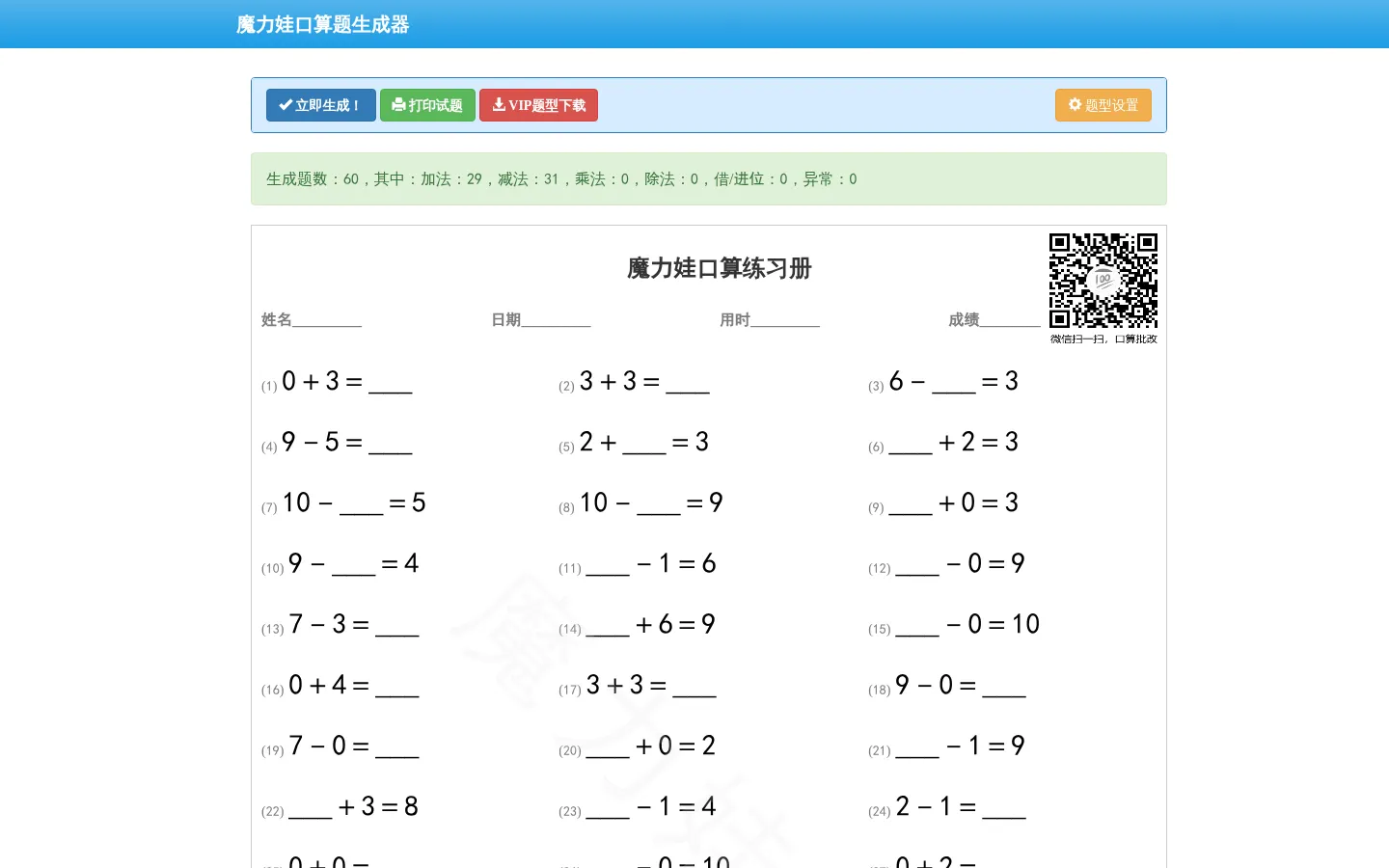Click problem 20: __ + 0 = 2

[x=638, y=746]
